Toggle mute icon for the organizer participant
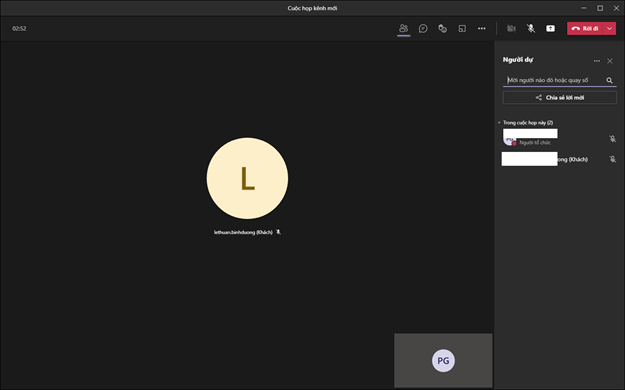The height and width of the screenshot is (390, 625). pyautogui.click(x=613, y=138)
